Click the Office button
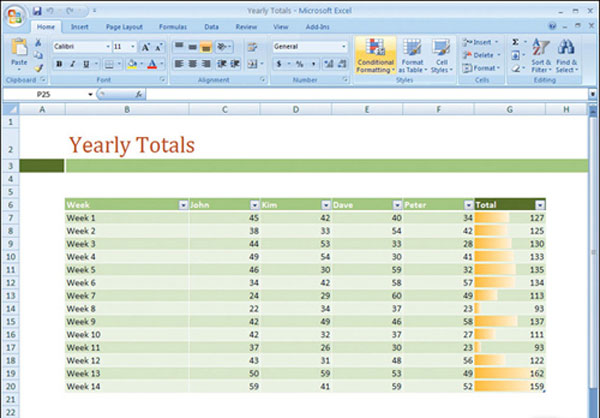The width and height of the screenshot is (600, 418). click(x=14, y=14)
